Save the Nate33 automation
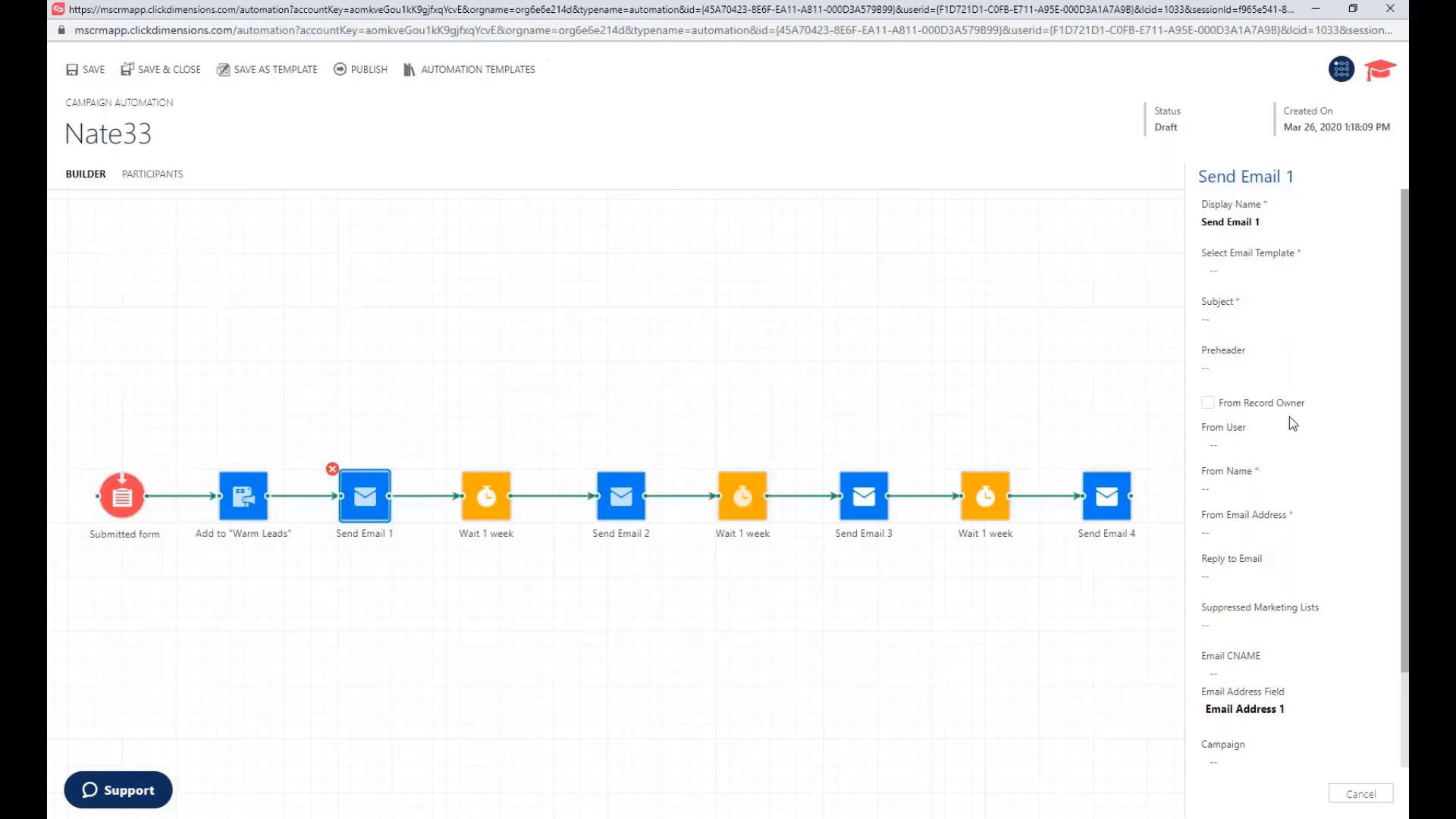This screenshot has width=1456, height=819. [84, 69]
